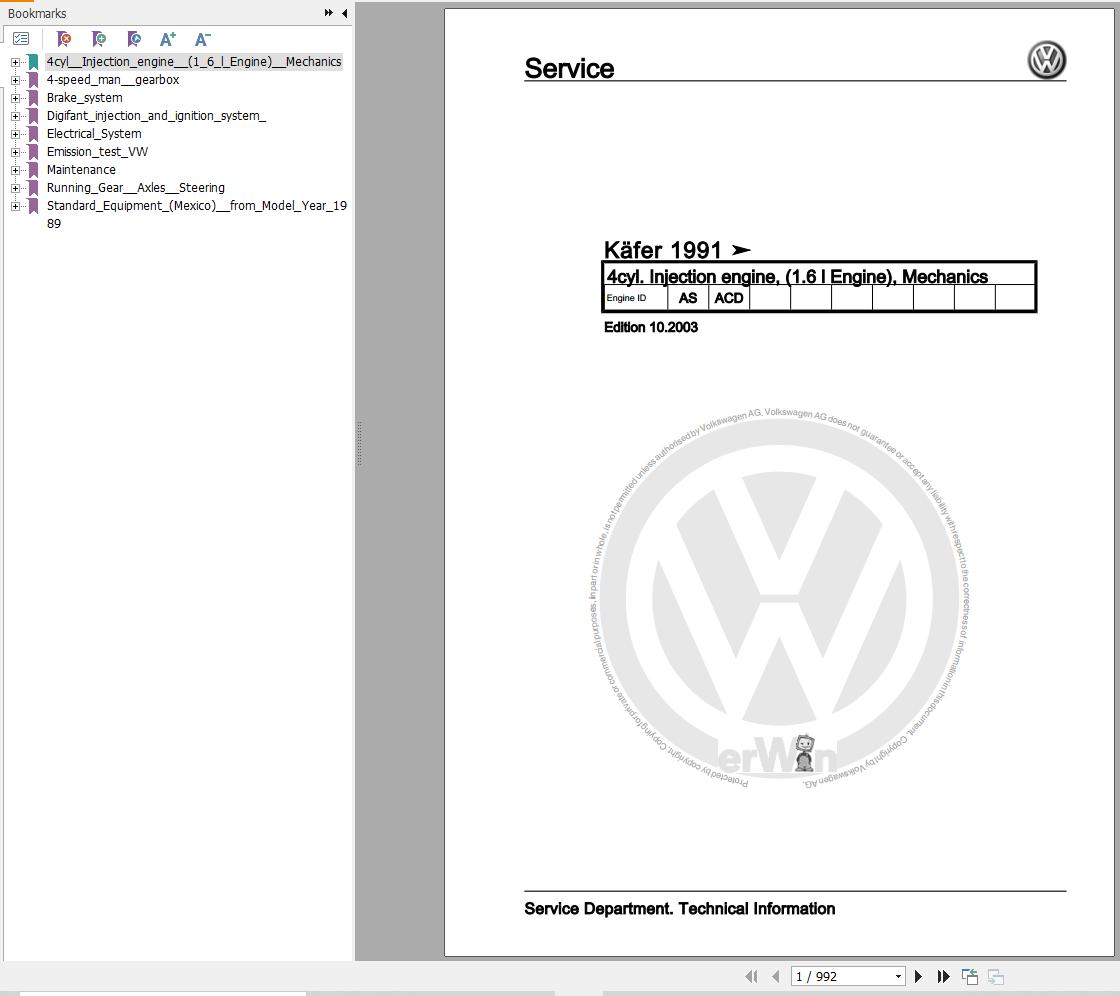The height and width of the screenshot is (996, 1120).
Task: Click the teal bookmark icon of 4cyl Injection engine
Action: point(33,62)
